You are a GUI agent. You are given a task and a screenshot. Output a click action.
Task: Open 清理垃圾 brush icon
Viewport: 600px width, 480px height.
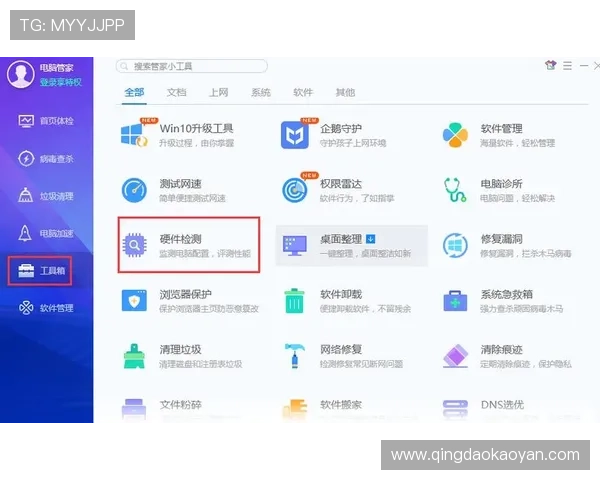point(134,356)
